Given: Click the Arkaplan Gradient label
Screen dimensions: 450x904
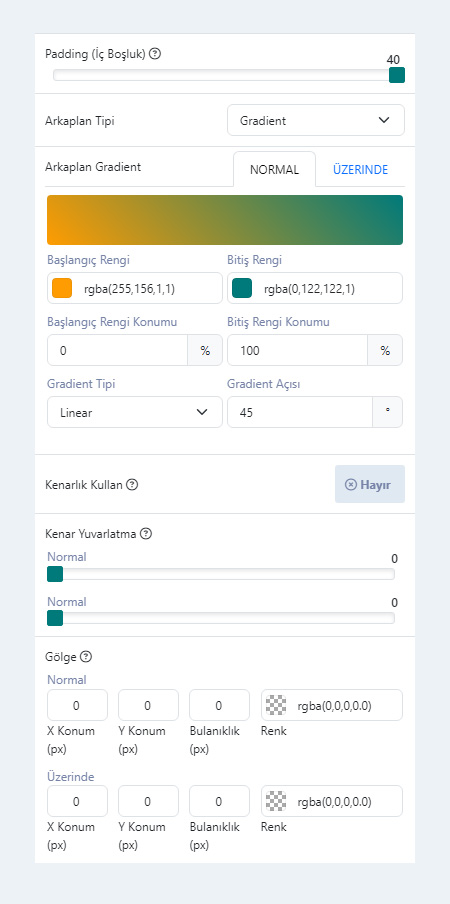Looking at the screenshot, I should (x=93, y=167).
